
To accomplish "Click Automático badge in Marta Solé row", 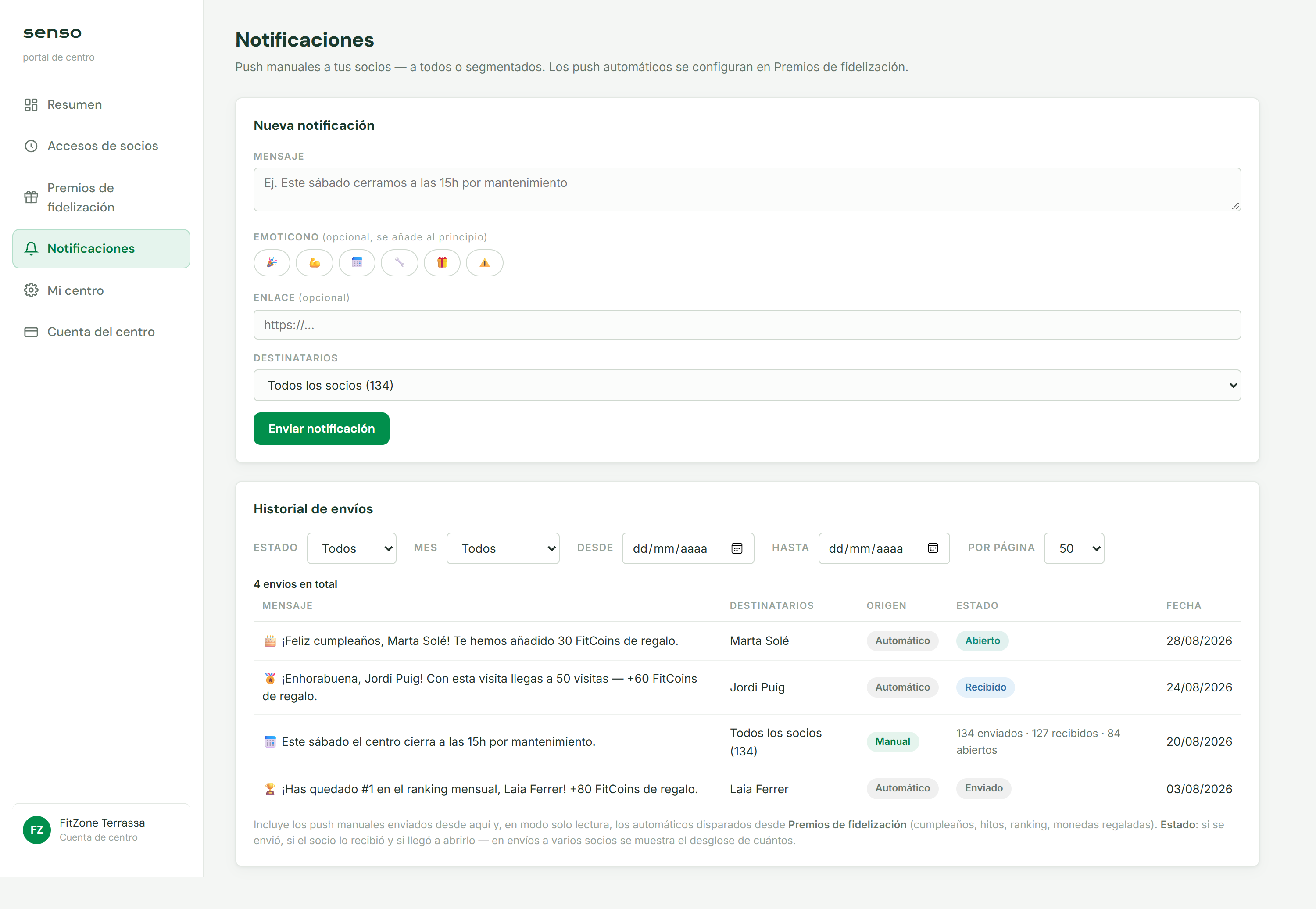I will [902, 641].
